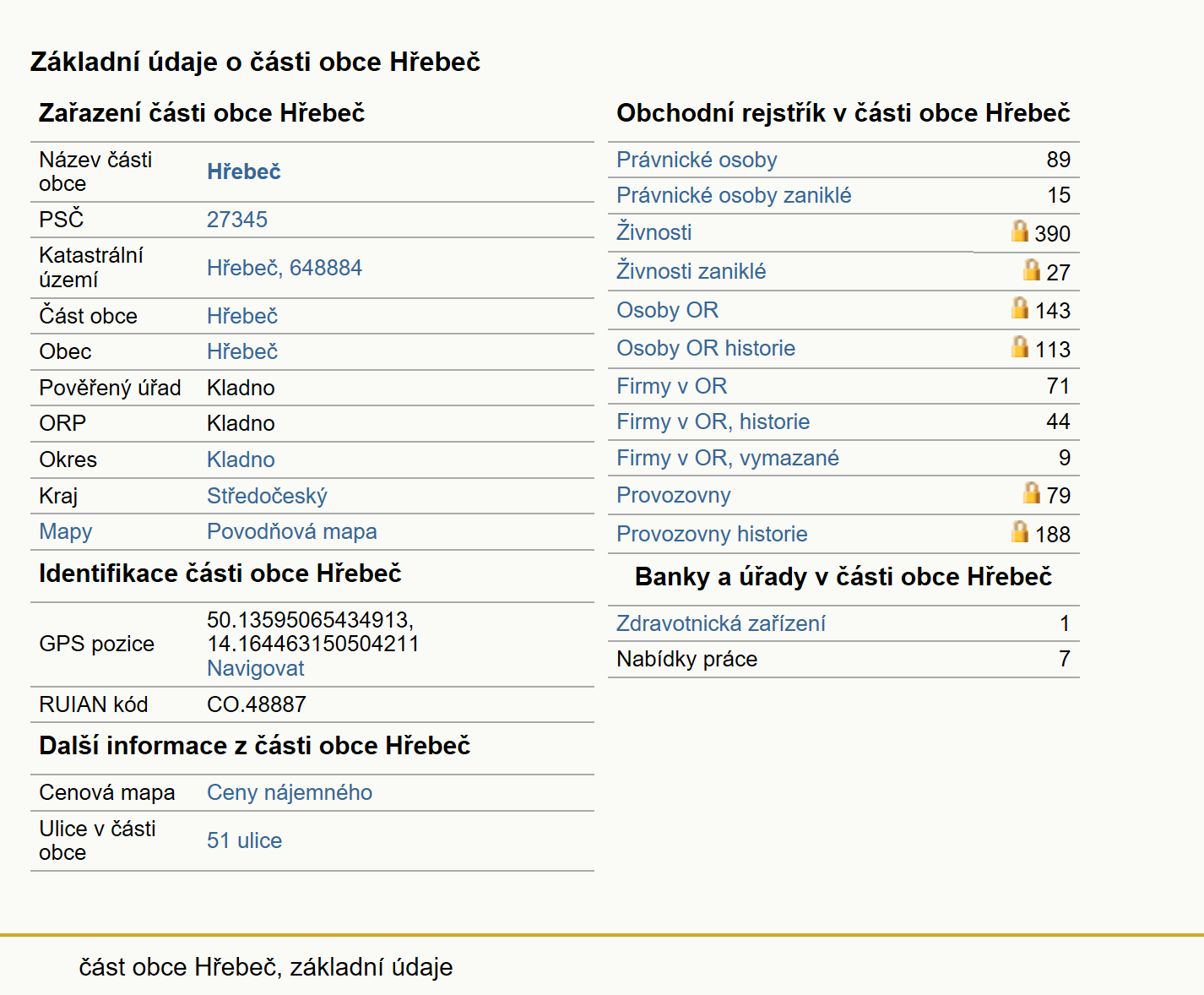Click the padlock icon in Osoby OR row
1204x995 pixels.
(x=1020, y=307)
